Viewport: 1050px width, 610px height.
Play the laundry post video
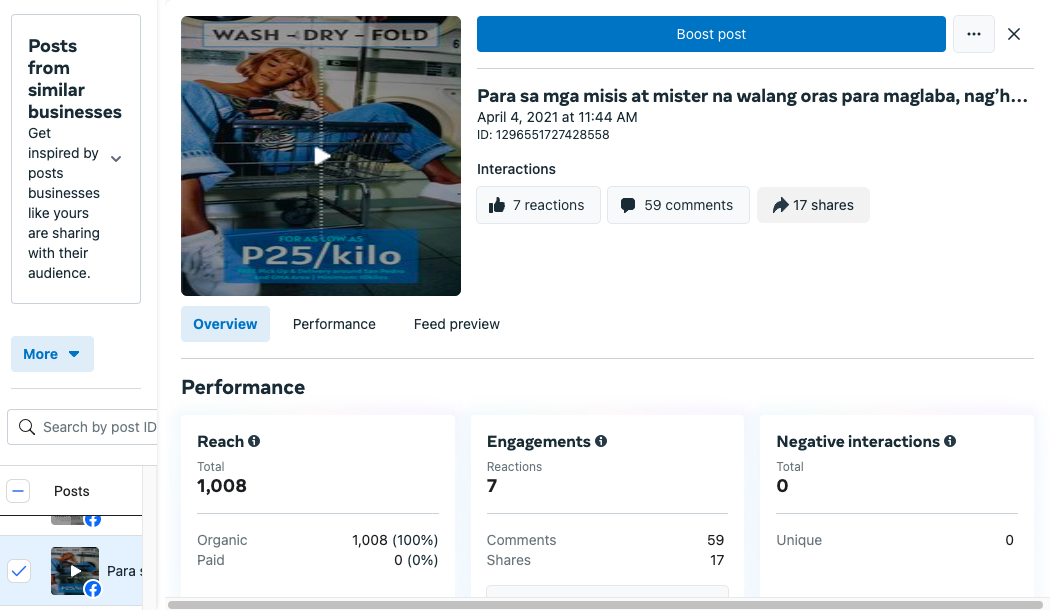click(x=321, y=156)
